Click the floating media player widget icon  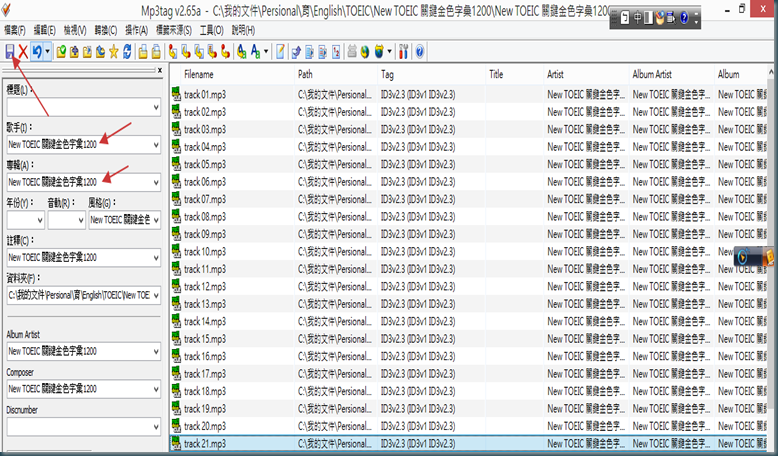(743, 257)
